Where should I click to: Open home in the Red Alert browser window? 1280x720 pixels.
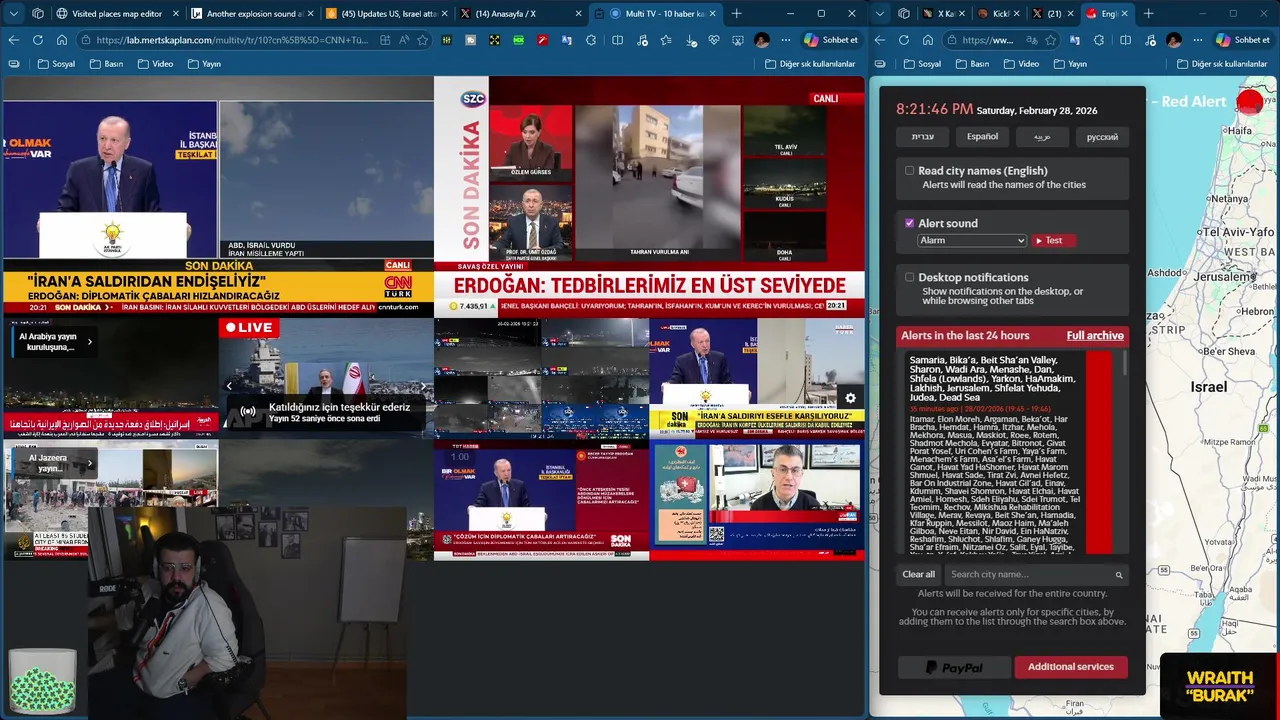(927, 40)
